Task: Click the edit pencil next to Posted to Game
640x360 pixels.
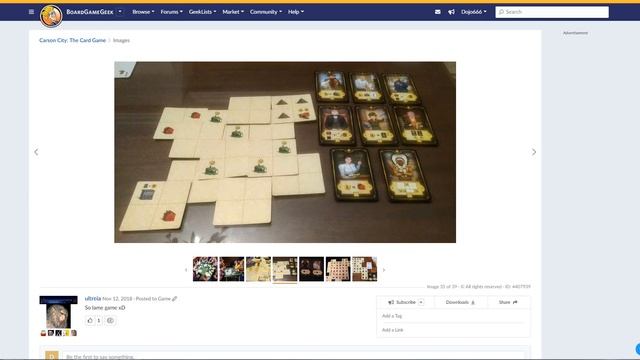Action: (175, 299)
